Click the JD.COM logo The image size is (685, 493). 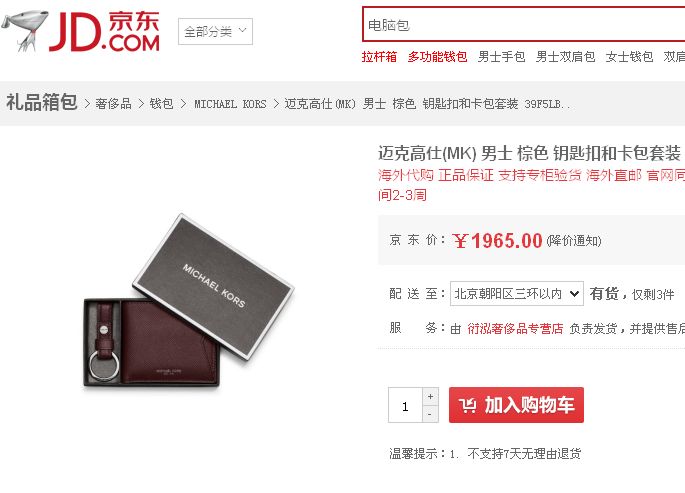[104, 31]
